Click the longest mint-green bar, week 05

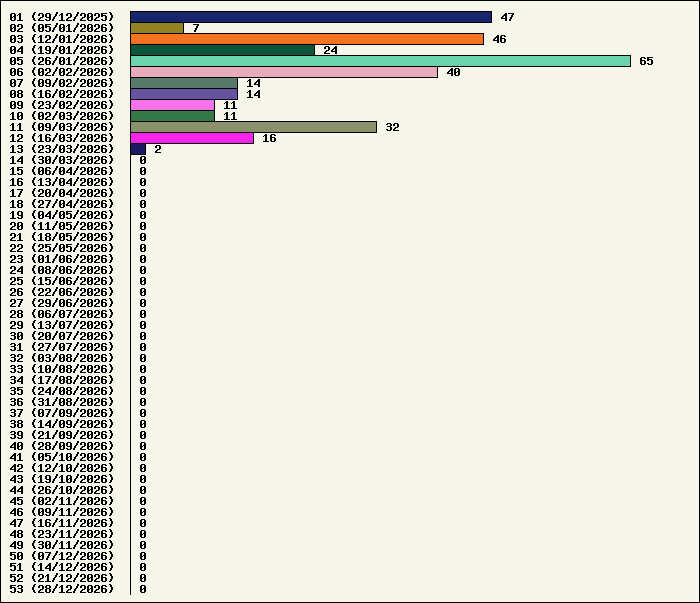(380, 61)
